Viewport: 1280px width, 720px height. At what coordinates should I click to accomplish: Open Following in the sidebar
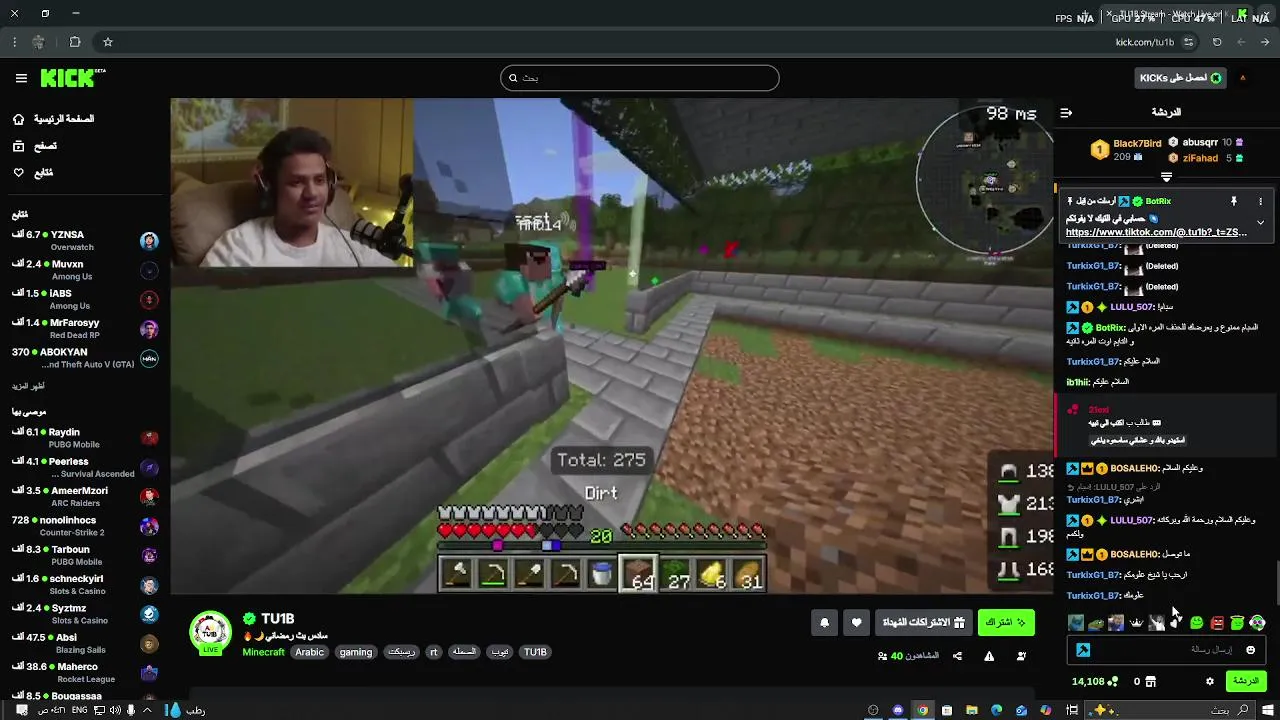[33, 173]
